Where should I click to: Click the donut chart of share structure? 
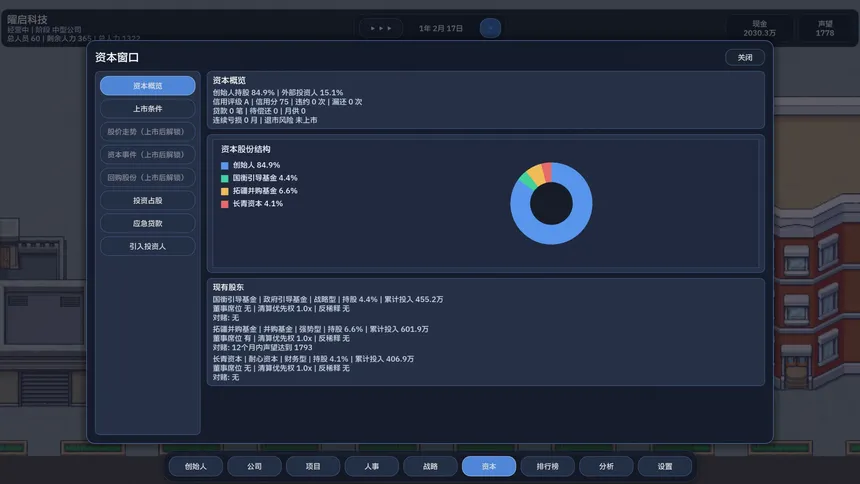(x=551, y=204)
